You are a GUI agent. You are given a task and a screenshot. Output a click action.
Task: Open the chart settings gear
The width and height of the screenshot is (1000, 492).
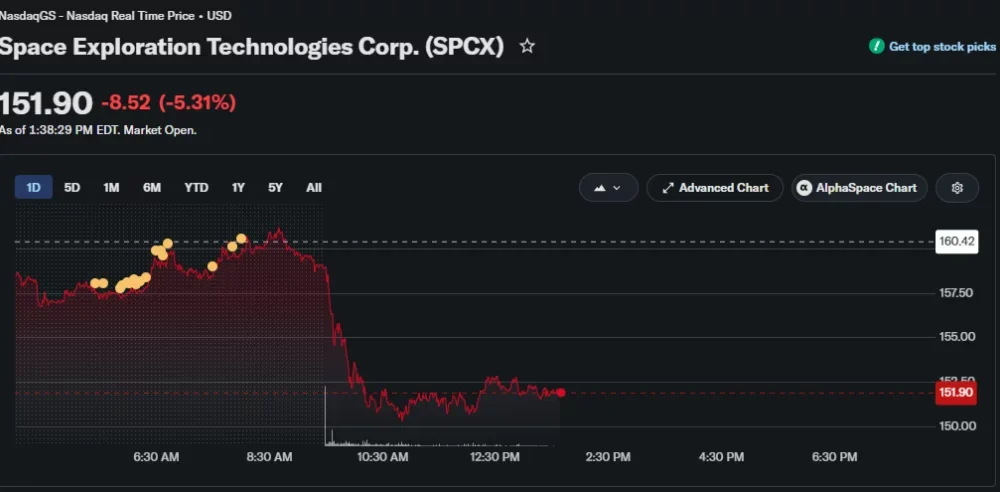[x=957, y=188]
